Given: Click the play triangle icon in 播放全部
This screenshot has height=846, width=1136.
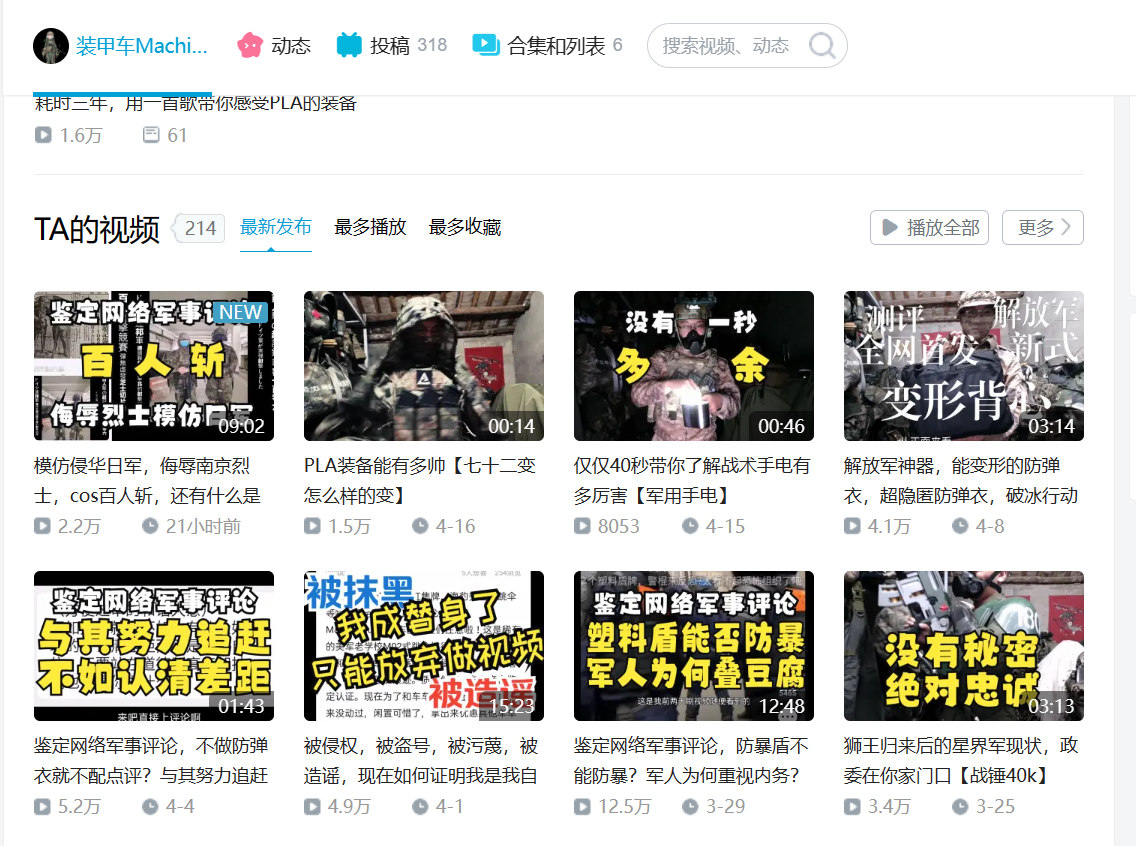Looking at the screenshot, I should (890, 227).
